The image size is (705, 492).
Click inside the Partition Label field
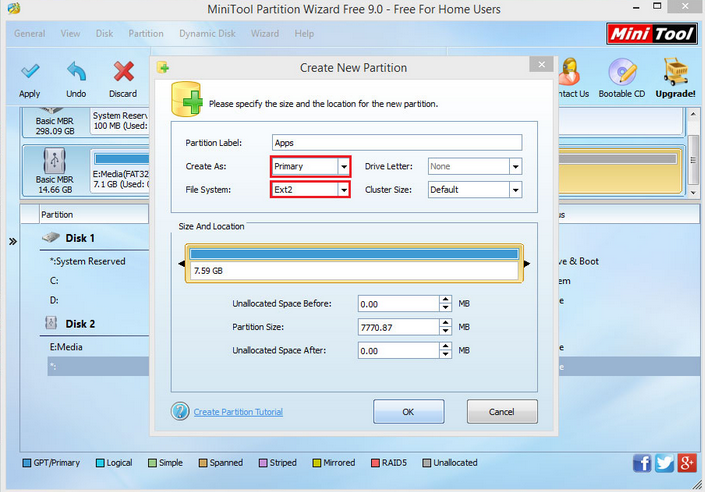click(x=396, y=143)
